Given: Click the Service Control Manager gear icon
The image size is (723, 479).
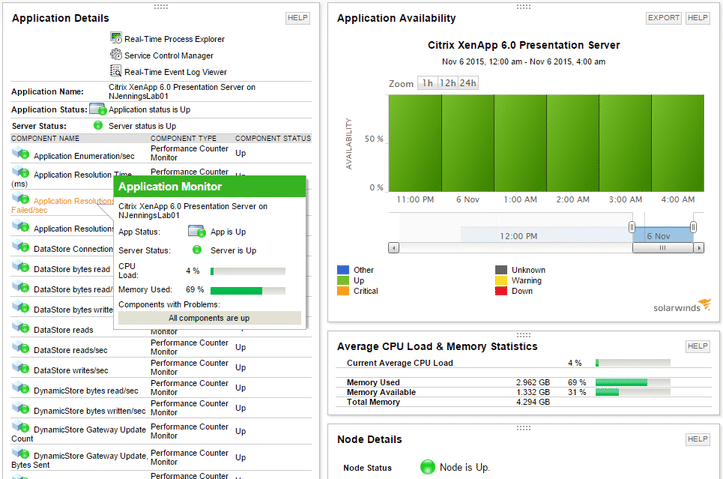Looking at the screenshot, I should (116, 54).
